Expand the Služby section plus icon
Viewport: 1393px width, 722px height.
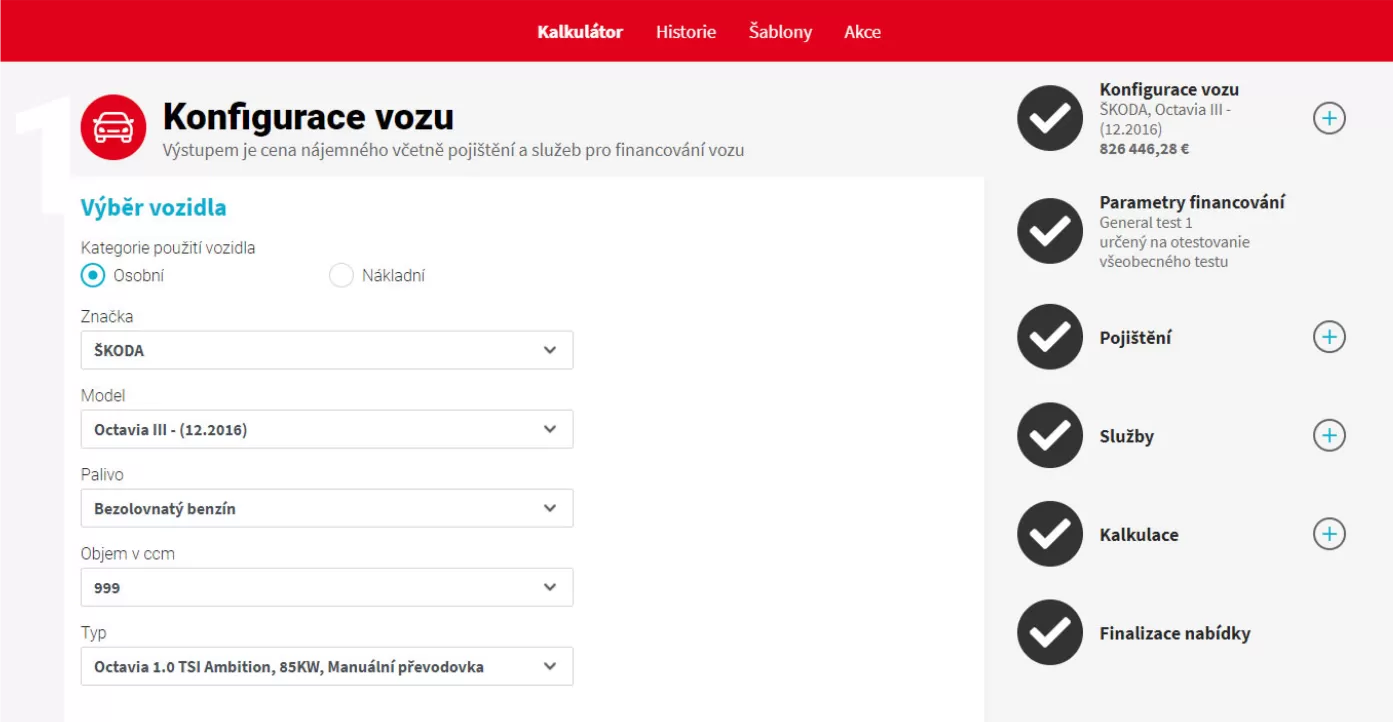point(1329,435)
